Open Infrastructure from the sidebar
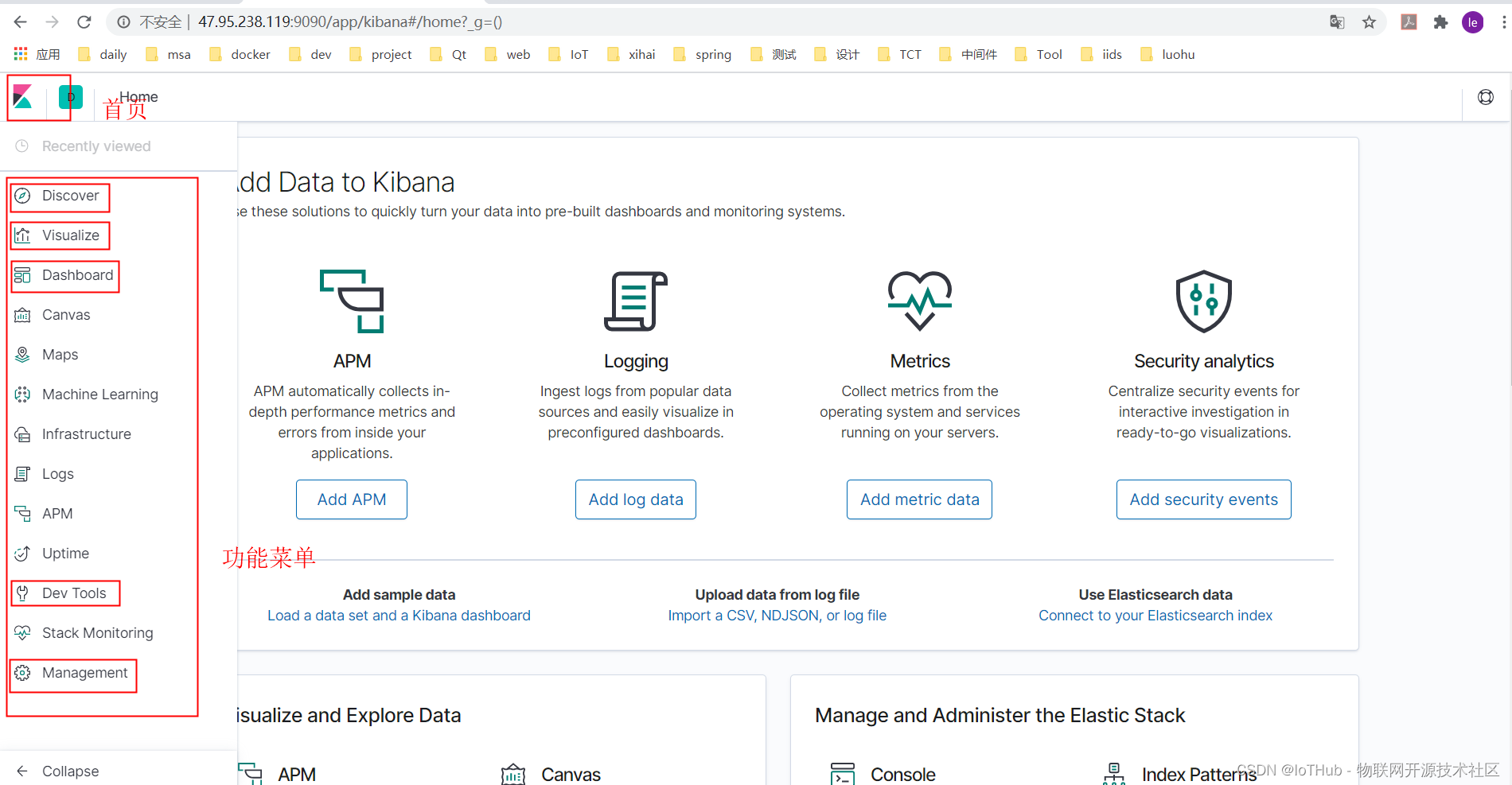Viewport: 1512px width, 785px height. (87, 434)
